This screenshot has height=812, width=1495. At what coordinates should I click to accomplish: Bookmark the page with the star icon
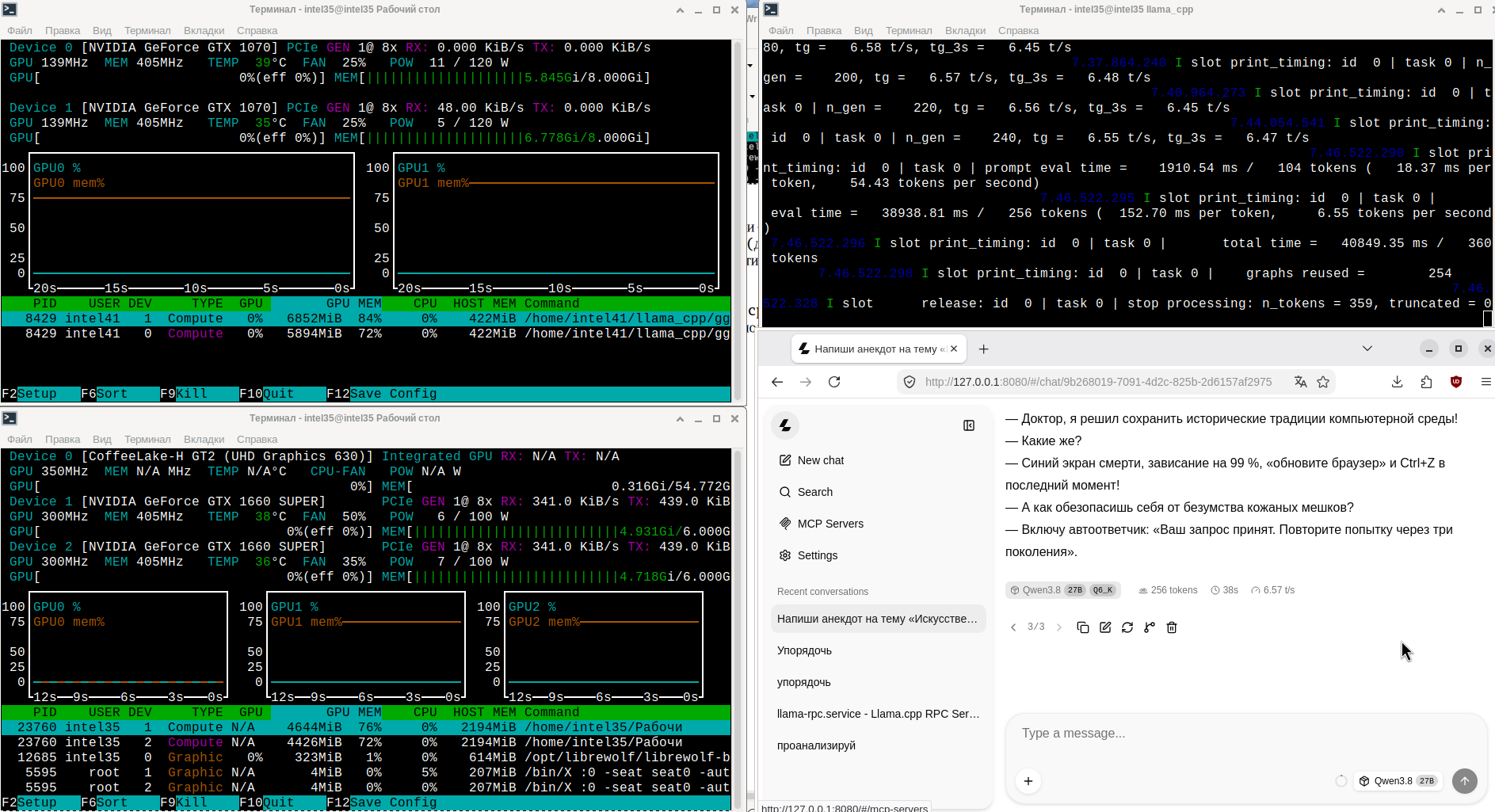pos(1323,382)
